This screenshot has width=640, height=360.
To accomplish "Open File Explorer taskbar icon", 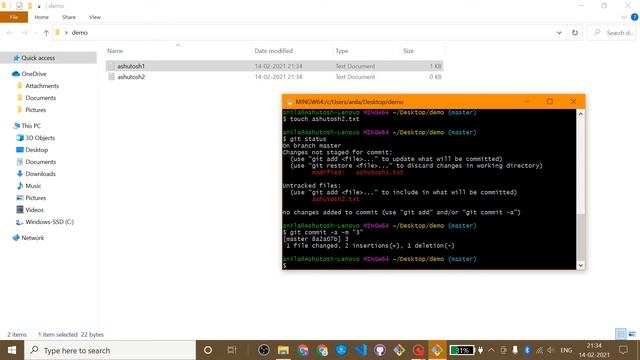I will click(283, 350).
